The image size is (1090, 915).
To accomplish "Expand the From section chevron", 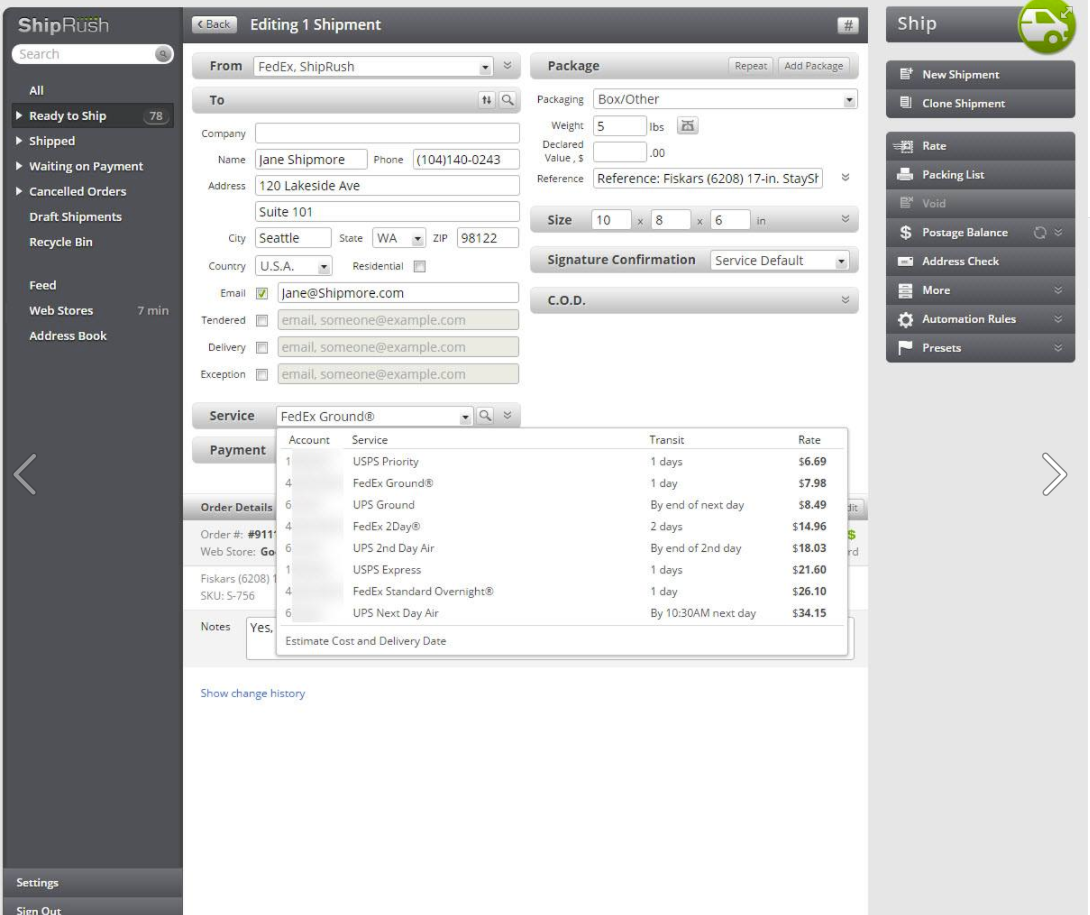I will pos(507,66).
